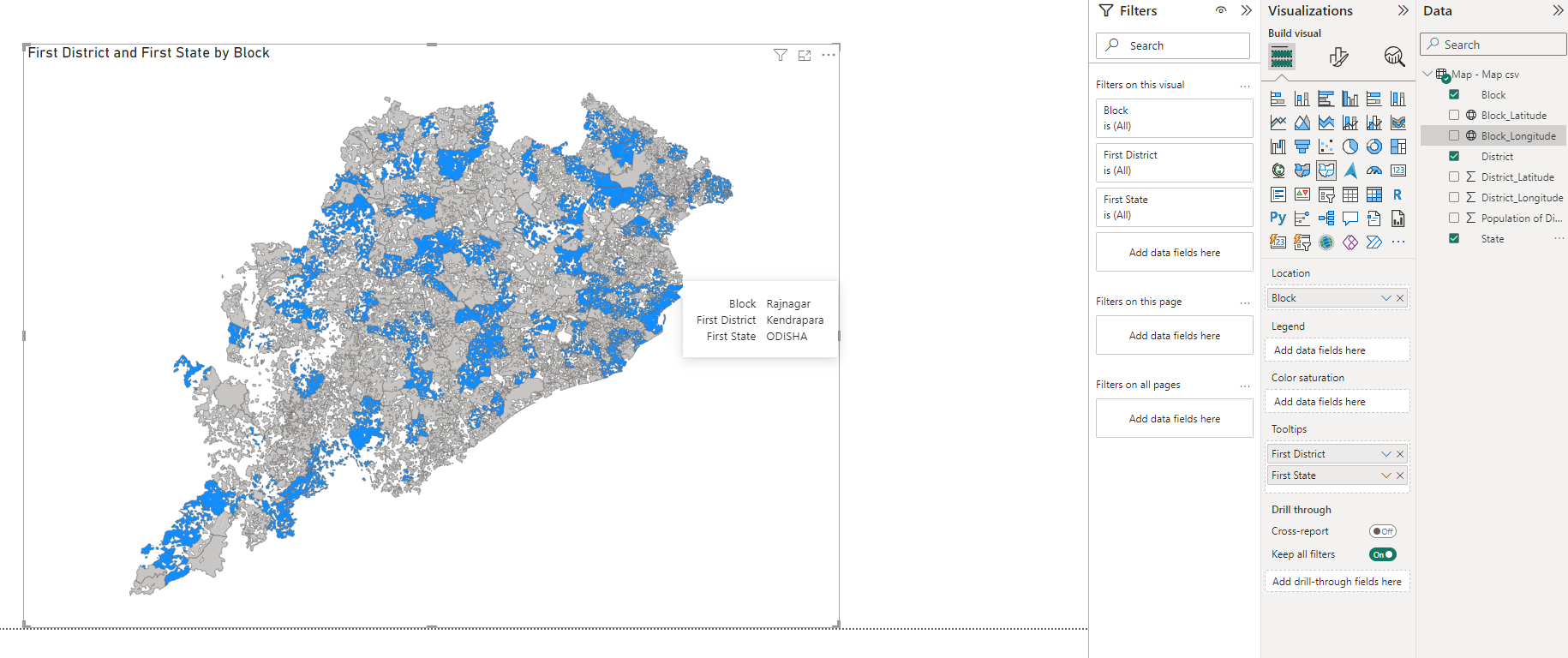The height and width of the screenshot is (658, 1568).
Task: Choose the Funnel chart visual
Action: click(x=1302, y=147)
